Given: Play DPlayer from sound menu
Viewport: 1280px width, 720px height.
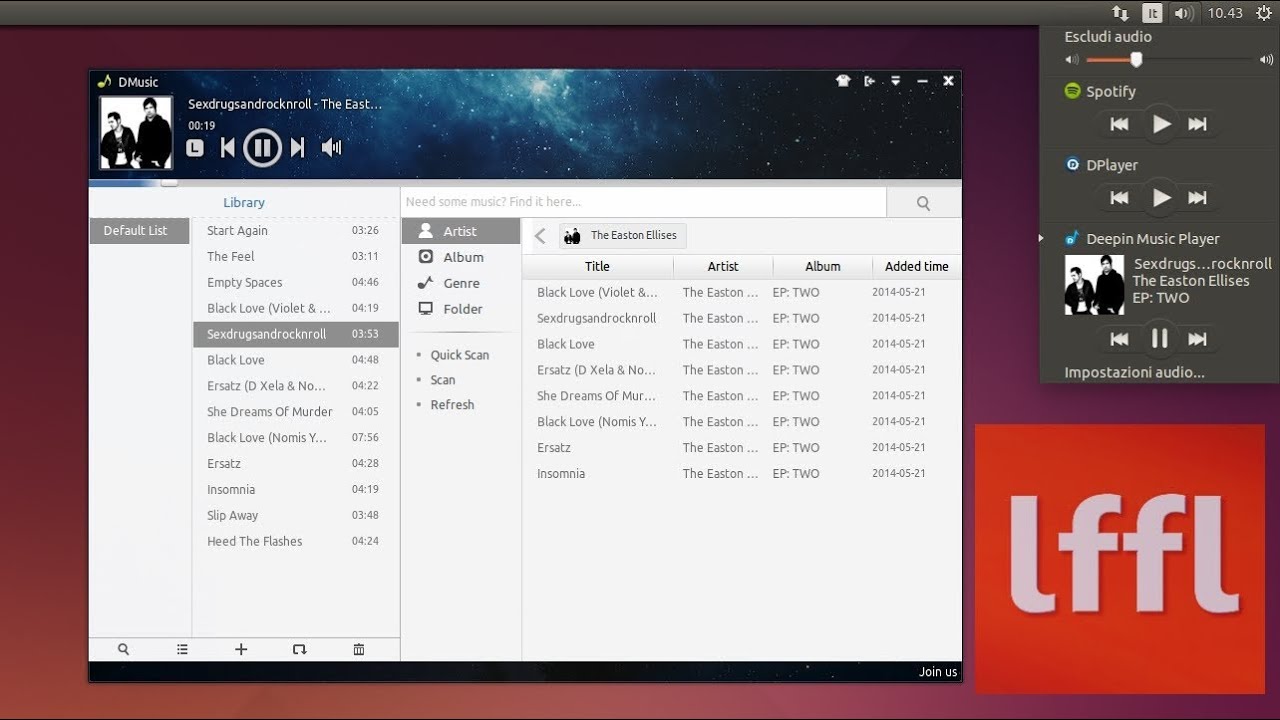Looking at the screenshot, I should tap(1161, 198).
